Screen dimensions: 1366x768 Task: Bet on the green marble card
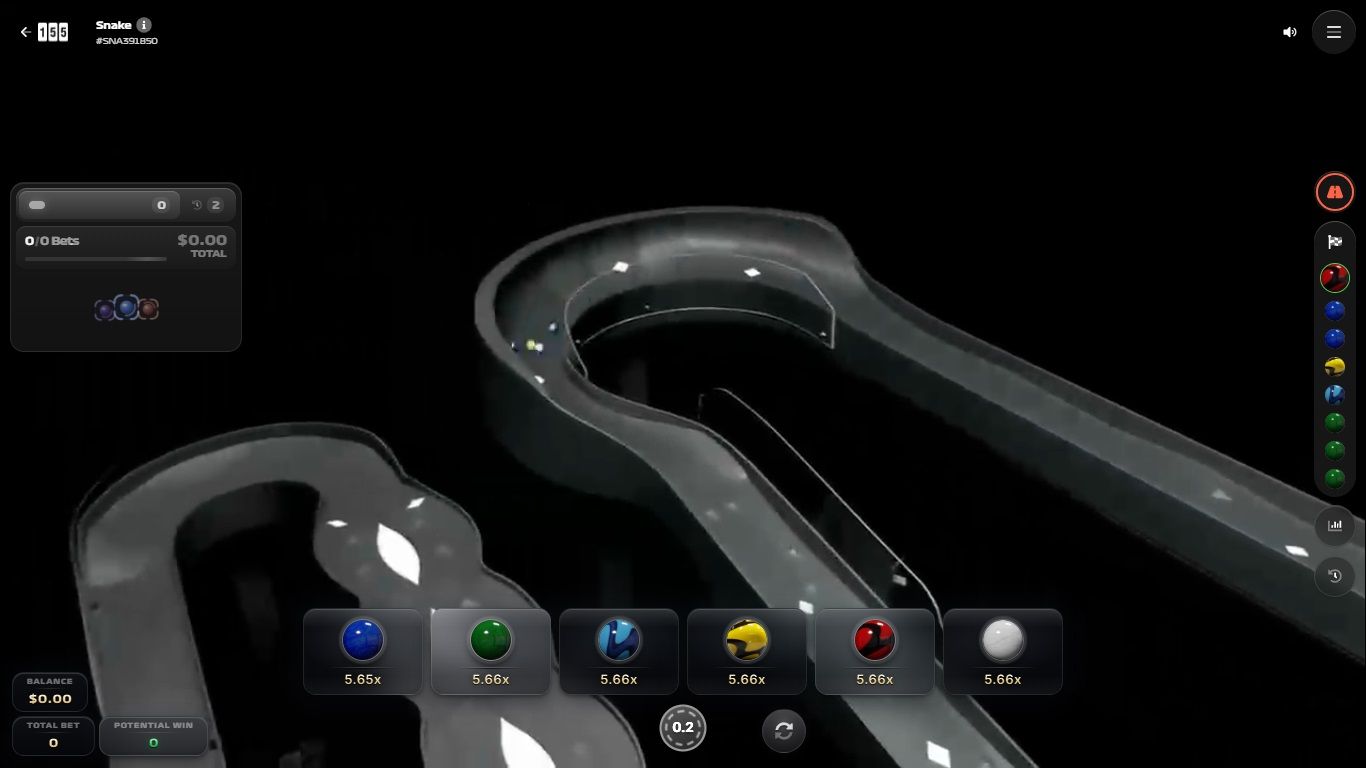coord(491,651)
